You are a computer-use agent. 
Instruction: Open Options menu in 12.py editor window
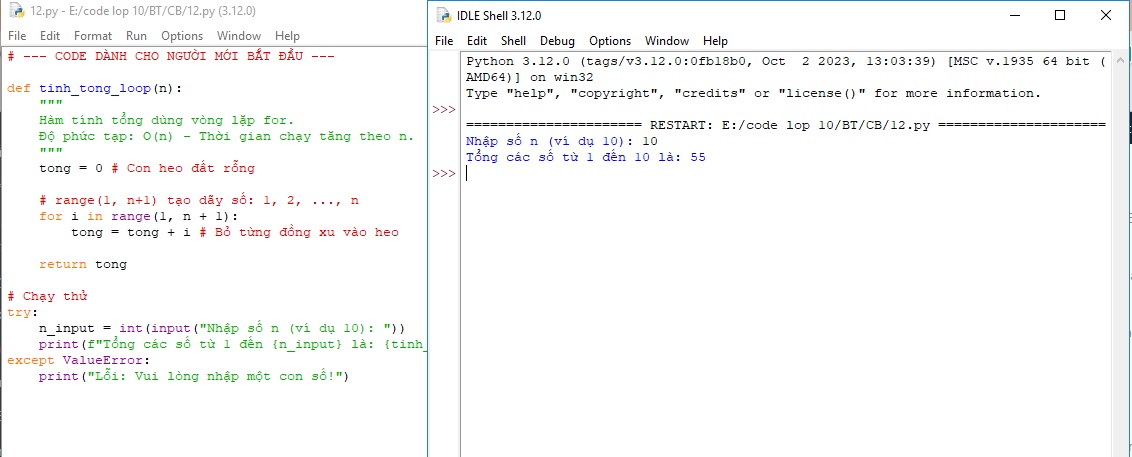point(182,35)
